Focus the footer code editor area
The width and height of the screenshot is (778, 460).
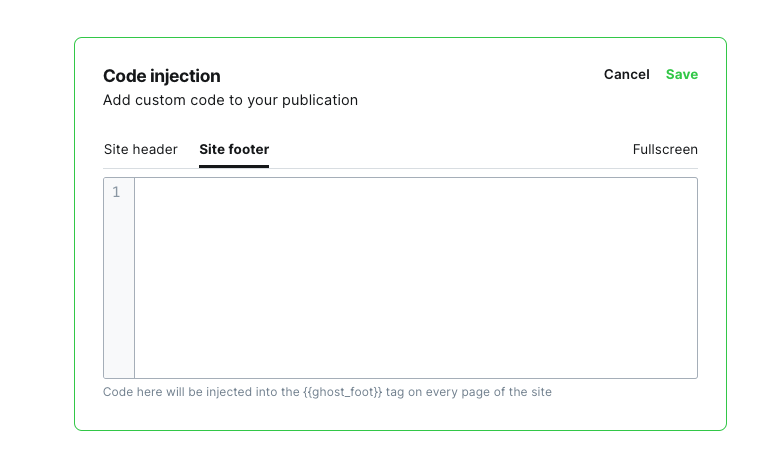coord(416,278)
